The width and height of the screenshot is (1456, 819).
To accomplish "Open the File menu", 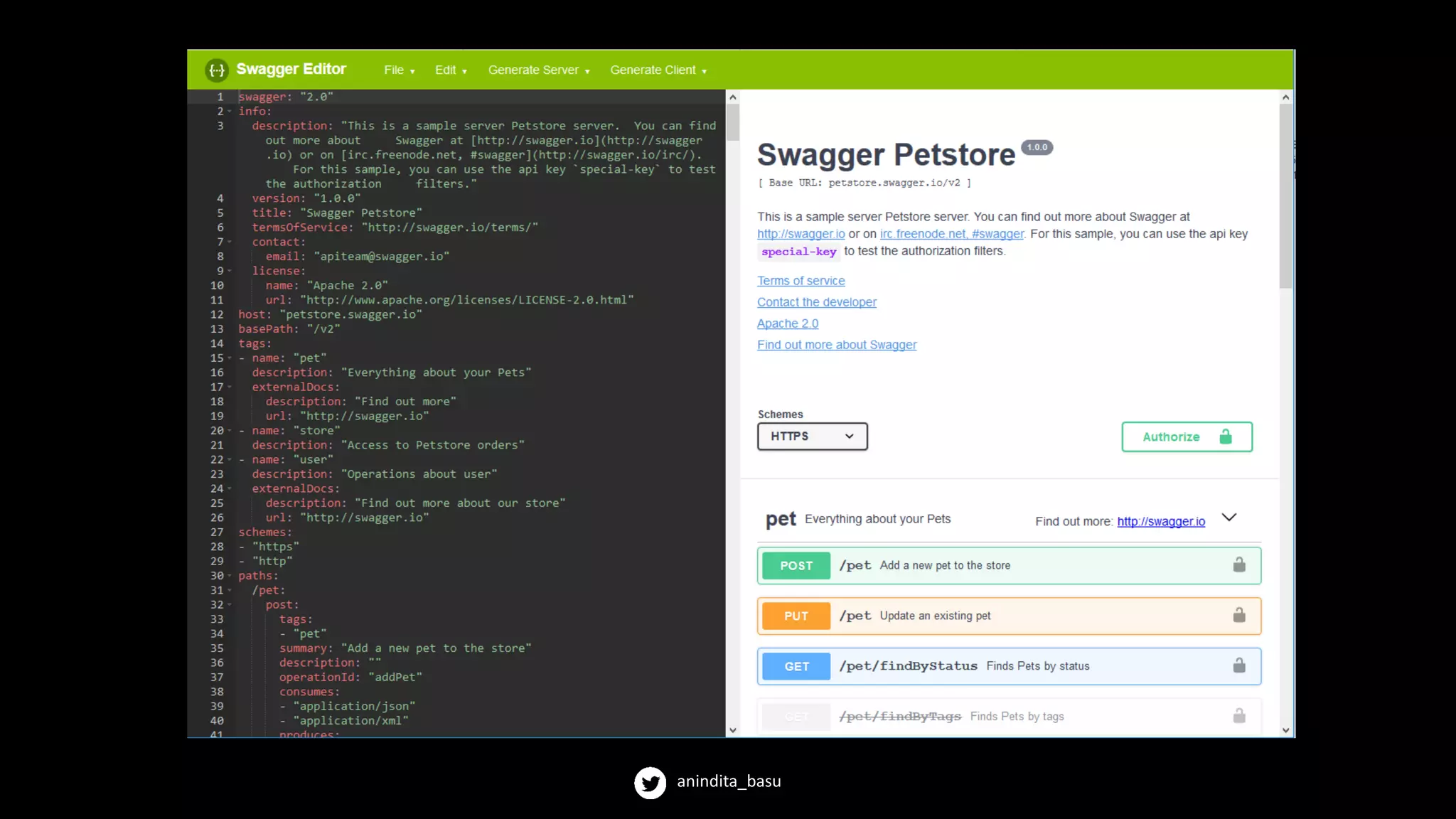I will pyautogui.click(x=399, y=70).
